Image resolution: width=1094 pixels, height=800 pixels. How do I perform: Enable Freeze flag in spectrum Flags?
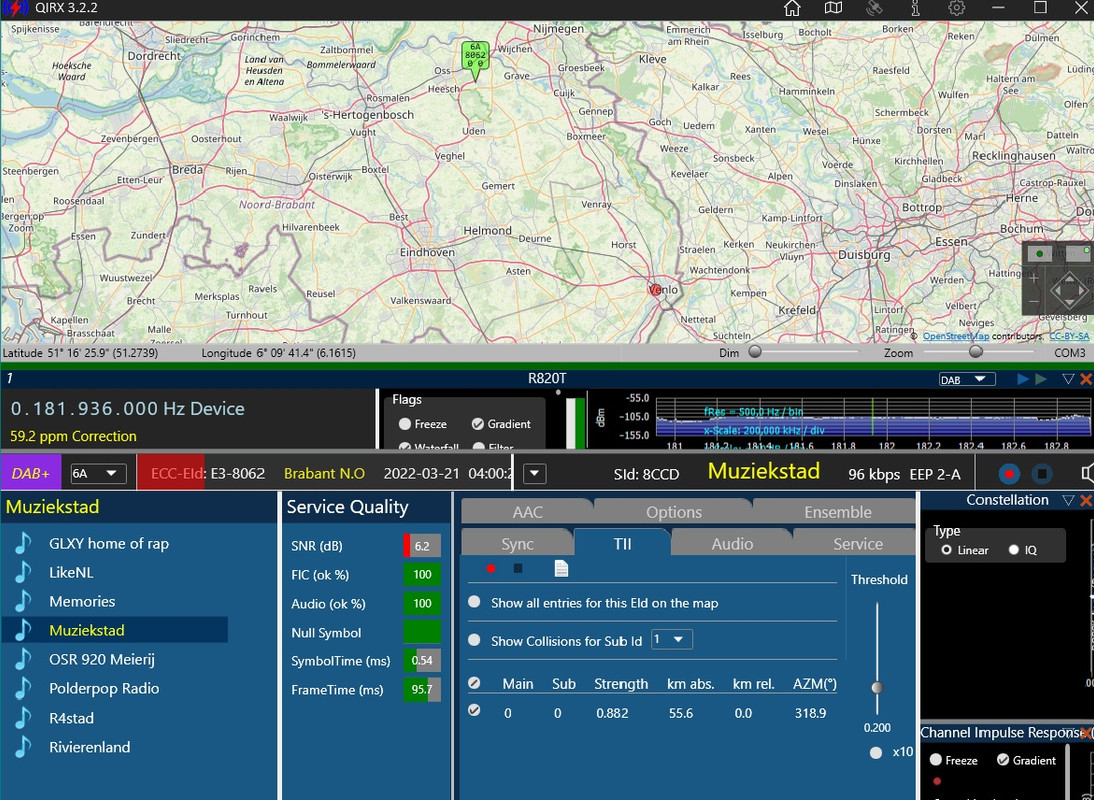pyautogui.click(x=405, y=424)
